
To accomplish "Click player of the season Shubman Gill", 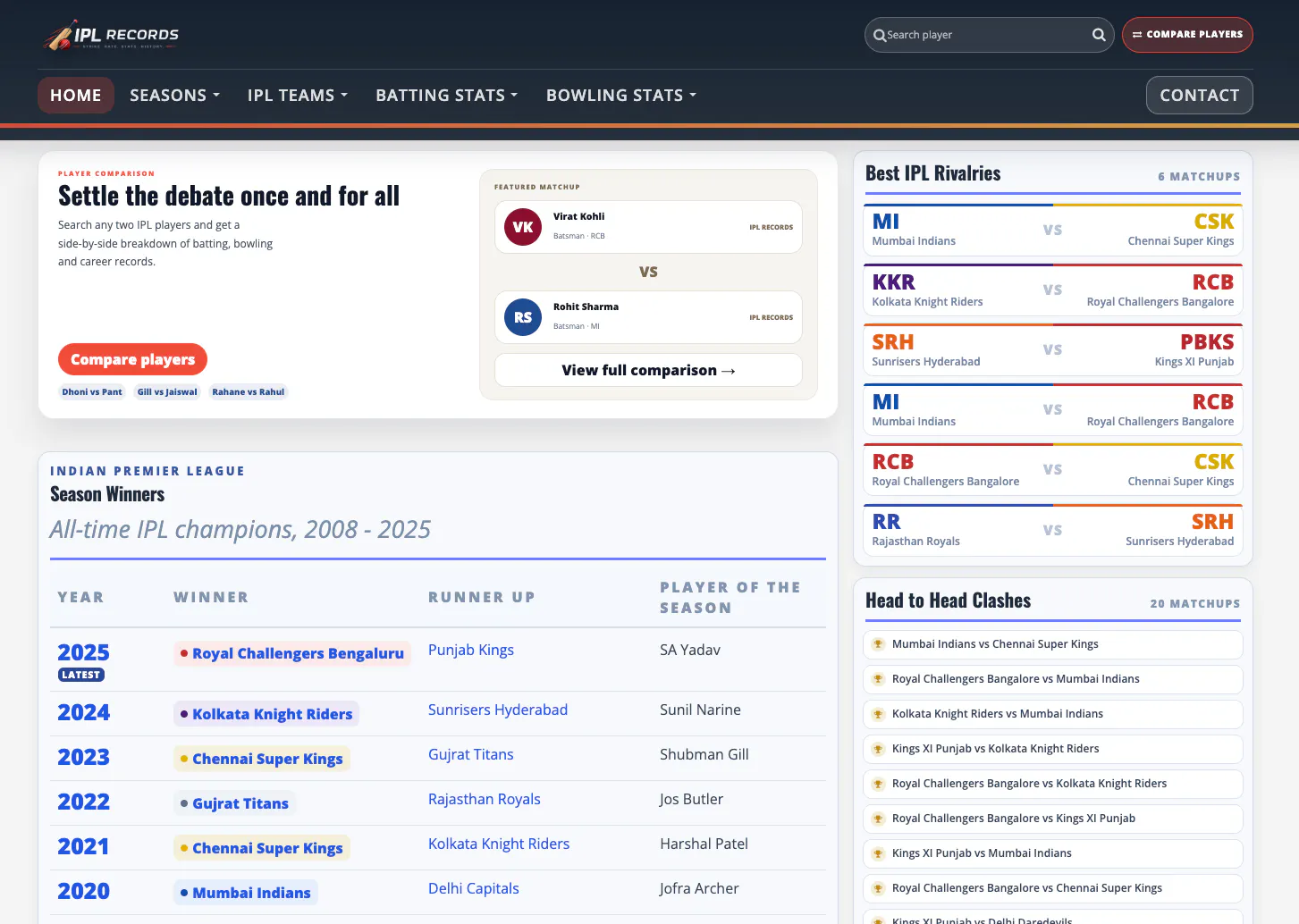I will (704, 754).
